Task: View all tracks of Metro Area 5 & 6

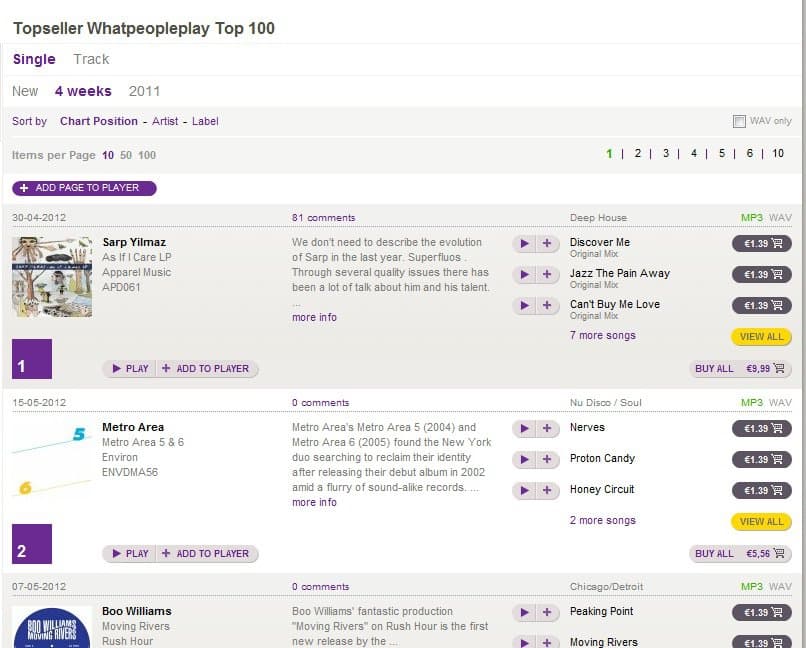Action: click(761, 522)
